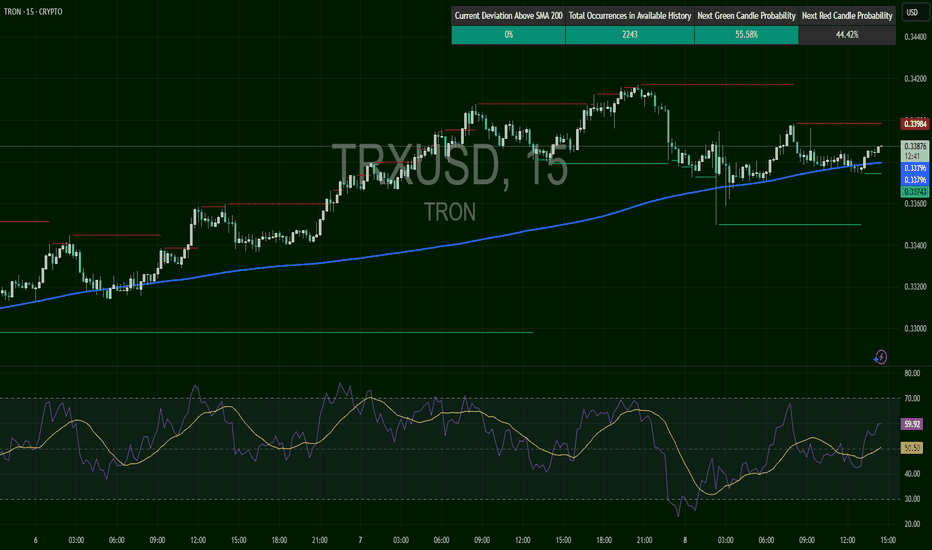Image resolution: width=932 pixels, height=550 pixels.
Task: Click the 0.33000 price axis label
Action: 915,328
